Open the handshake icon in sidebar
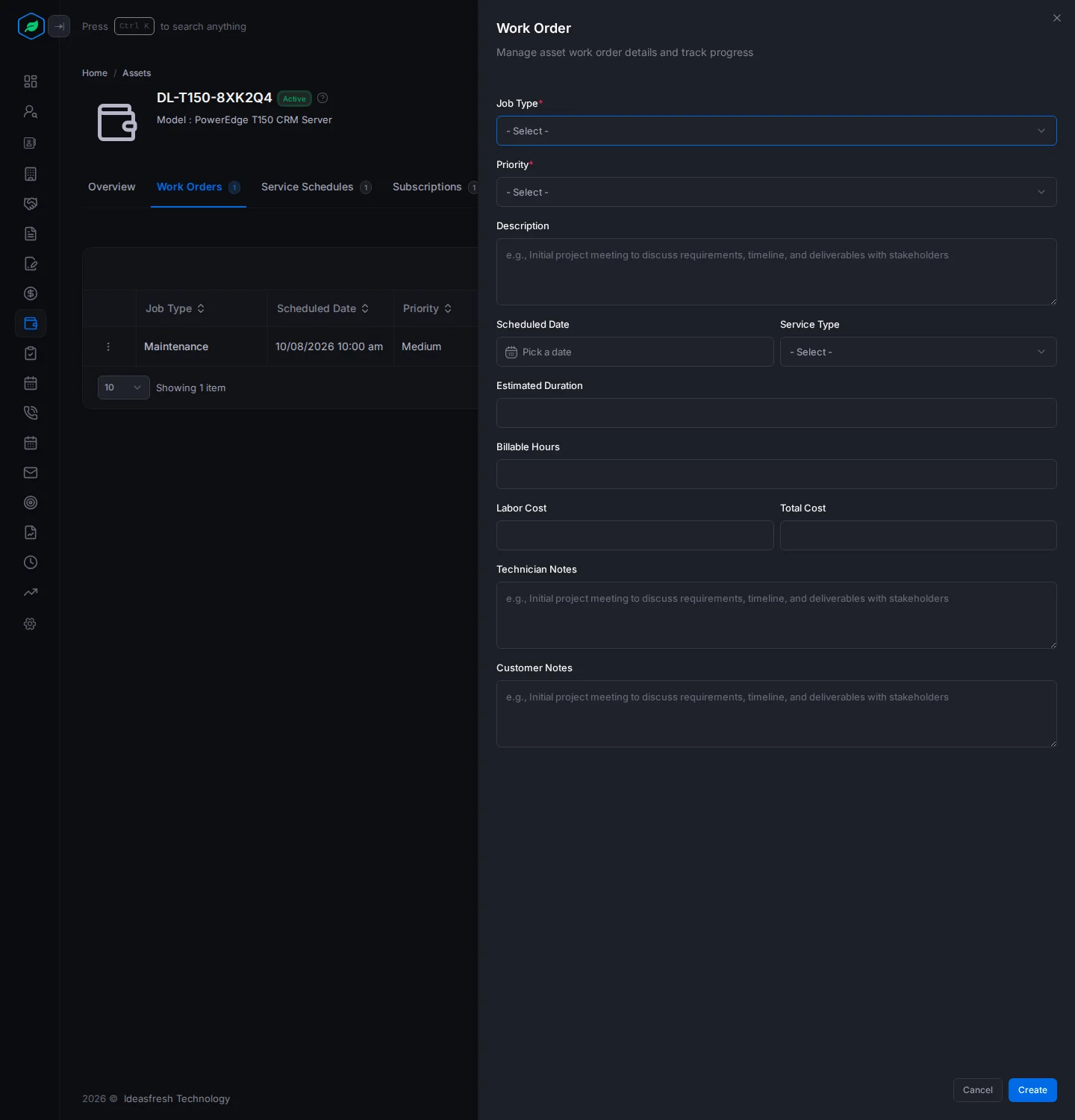The image size is (1075, 1120). click(x=31, y=204)
